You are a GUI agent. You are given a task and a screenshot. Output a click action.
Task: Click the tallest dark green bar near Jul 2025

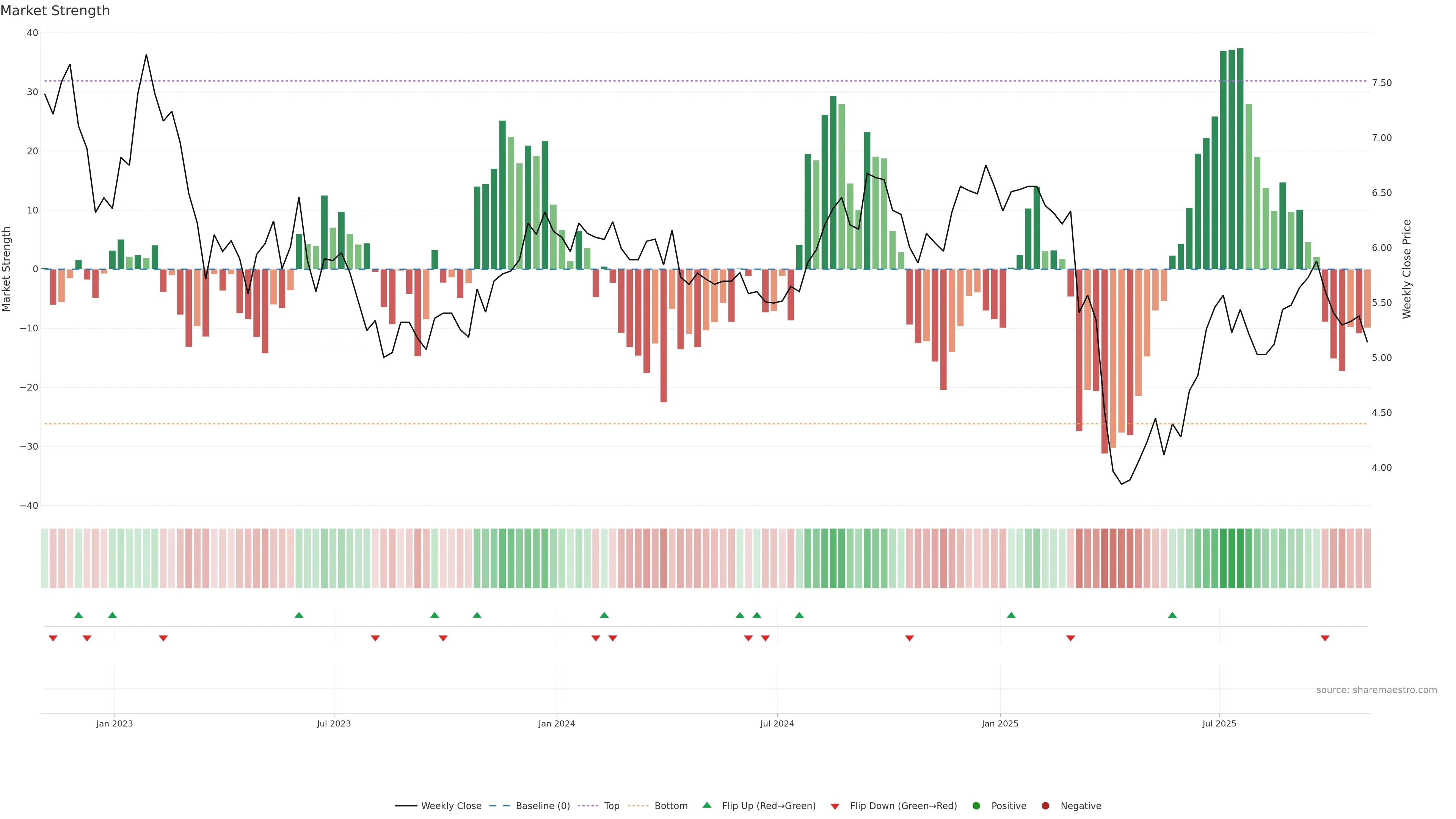[x=1240, y=158]
